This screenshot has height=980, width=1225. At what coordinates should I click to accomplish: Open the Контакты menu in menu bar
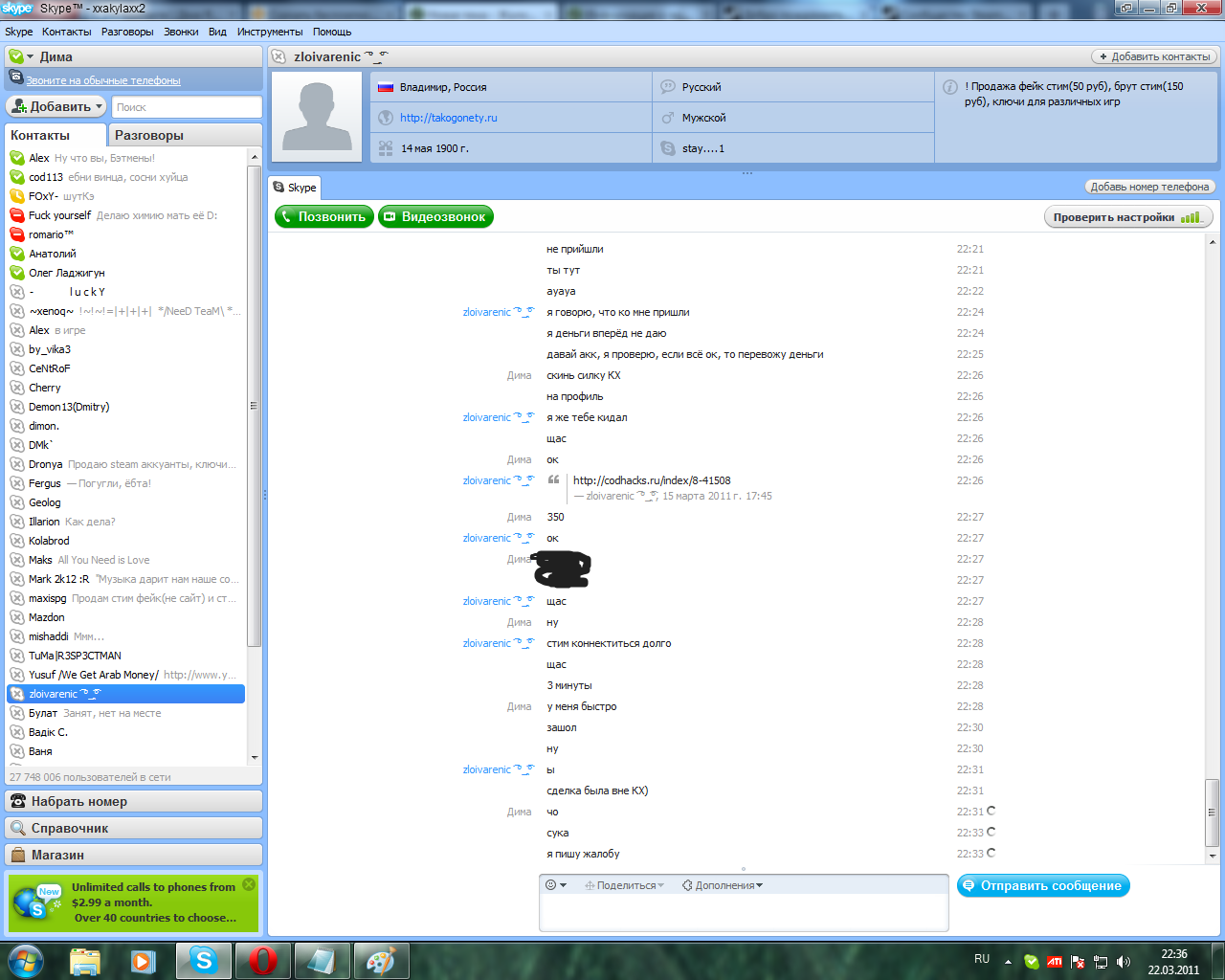tap(67, 32)
